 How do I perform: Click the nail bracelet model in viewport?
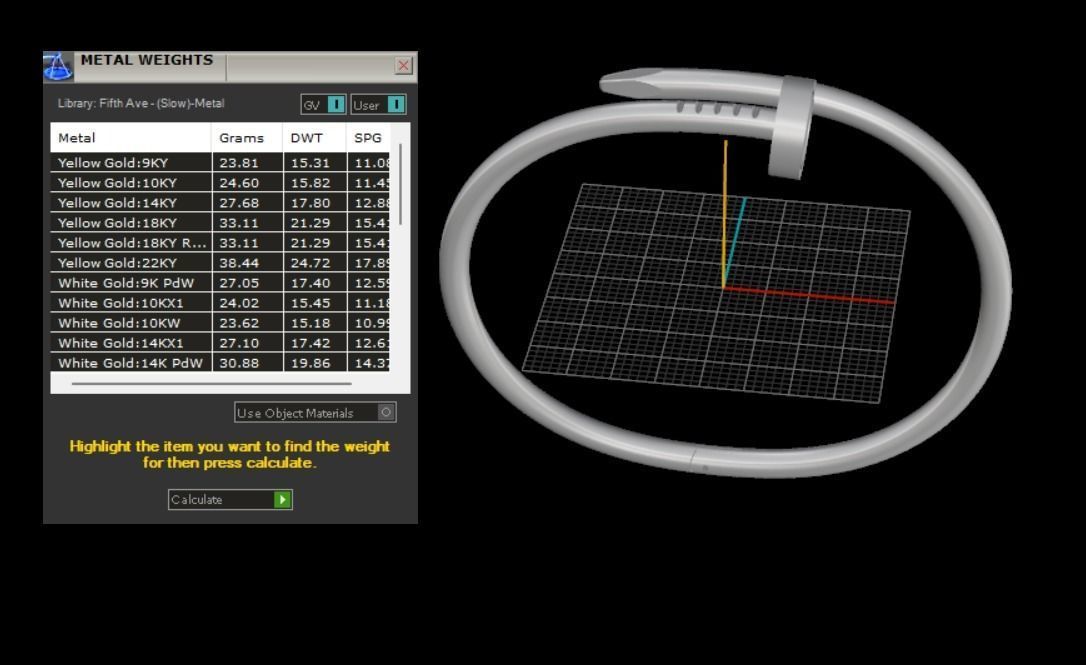tap(725, 272)
